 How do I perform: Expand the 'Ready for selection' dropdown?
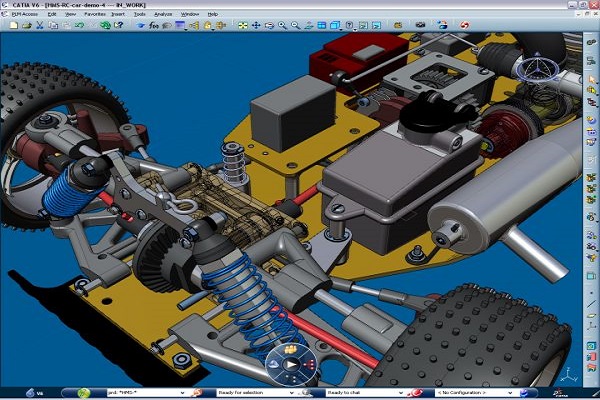coord(291,393)
